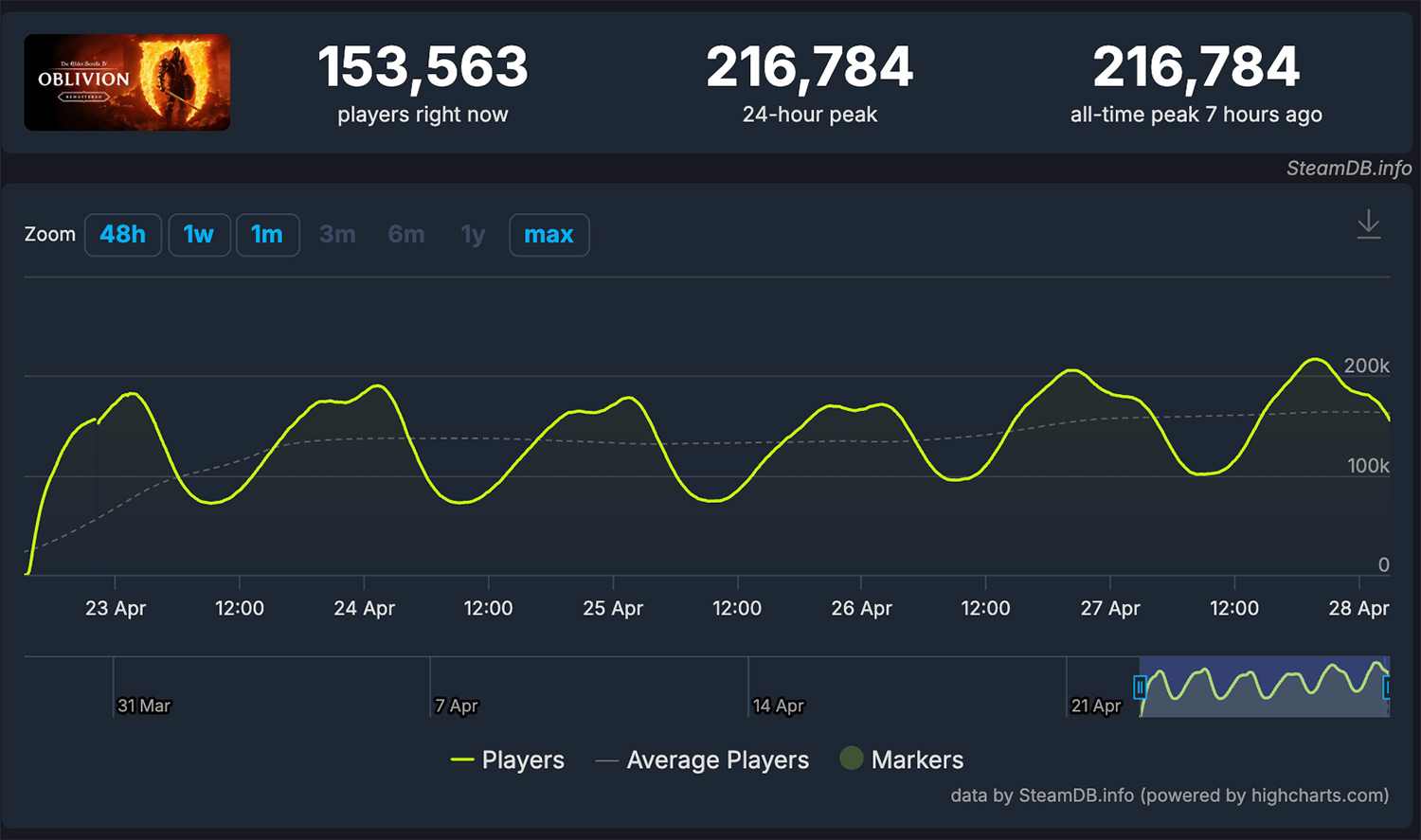This screenshot has height=840, width=1421.
Task: Click the 153,563 players right now stat
Action: tap(423, 68)
